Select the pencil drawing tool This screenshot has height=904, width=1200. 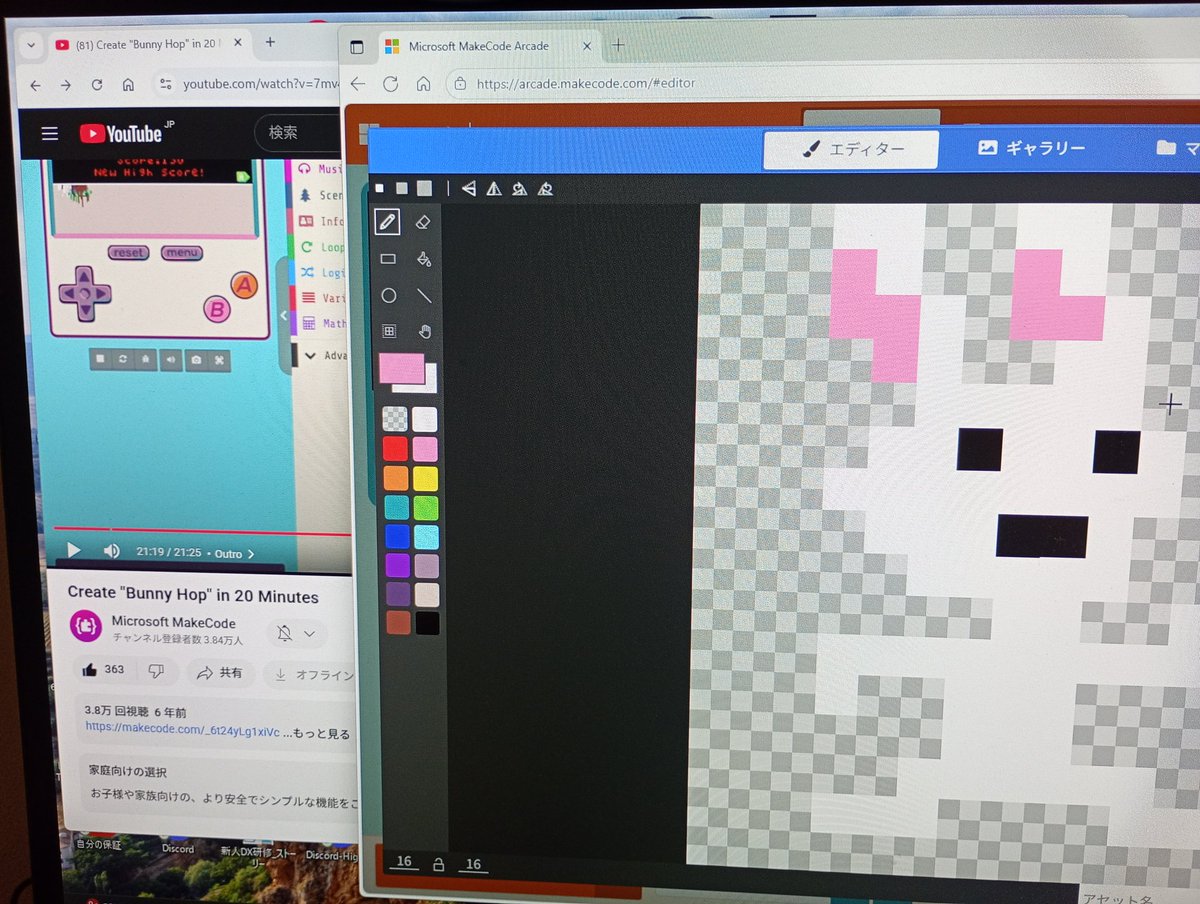pyautogui.click(x=388, y=221)
